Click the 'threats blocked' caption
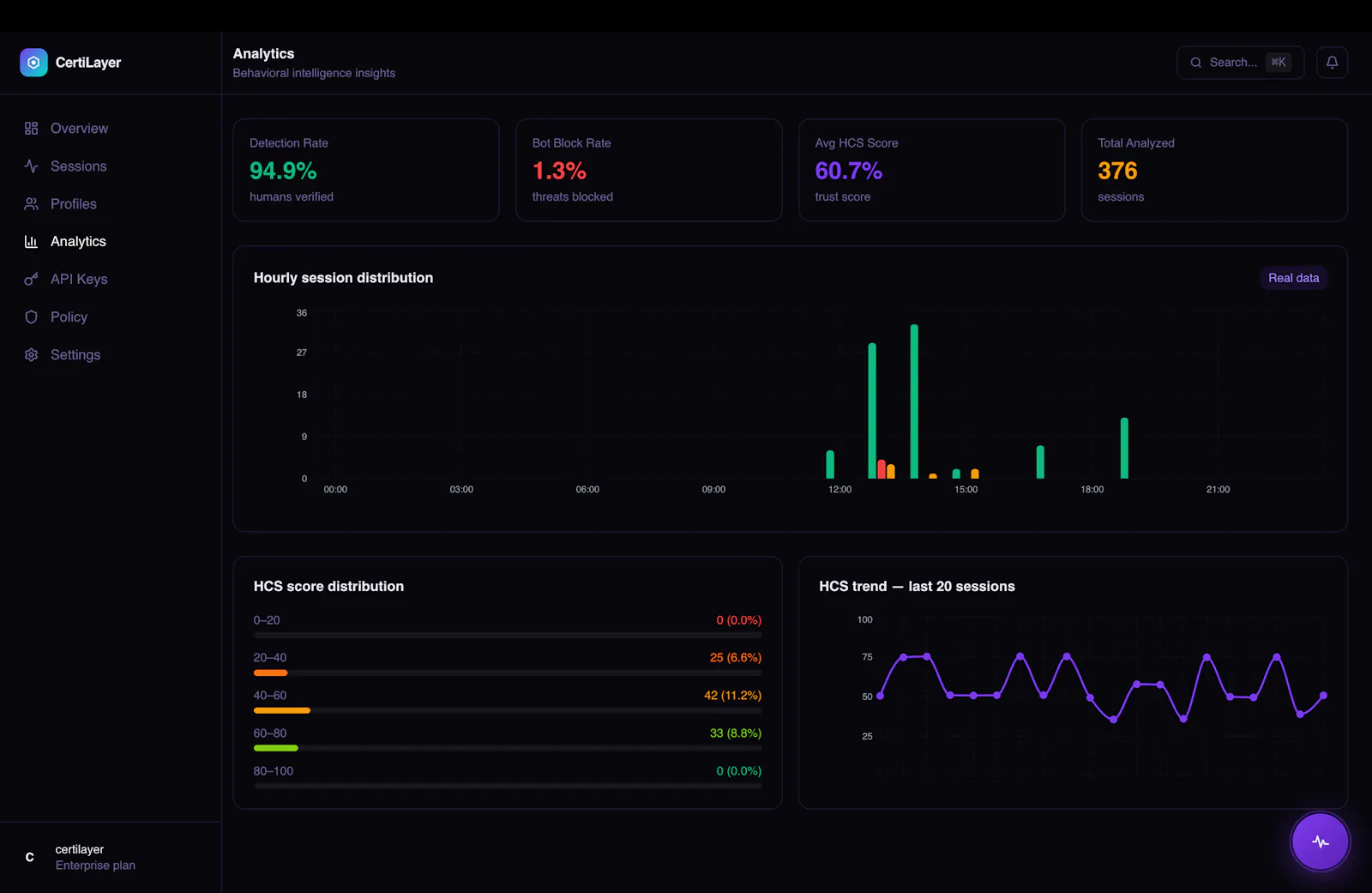The width and height of the screenshot is (1372, 893). pos(573,196)
